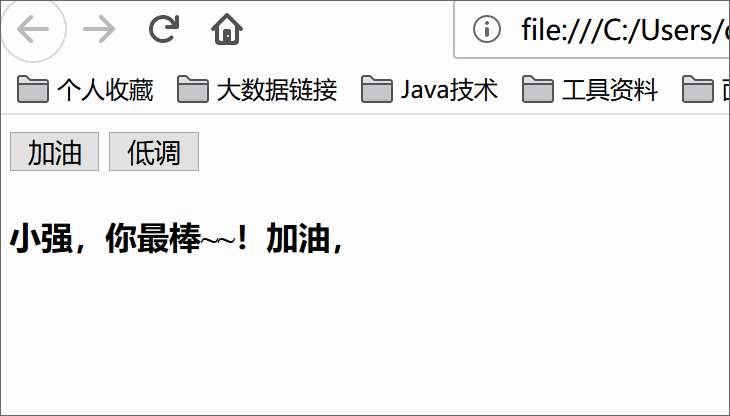Expand the Java技术 bookmarks folder label
The image size is (730, 416).
[x=449, y=89]
